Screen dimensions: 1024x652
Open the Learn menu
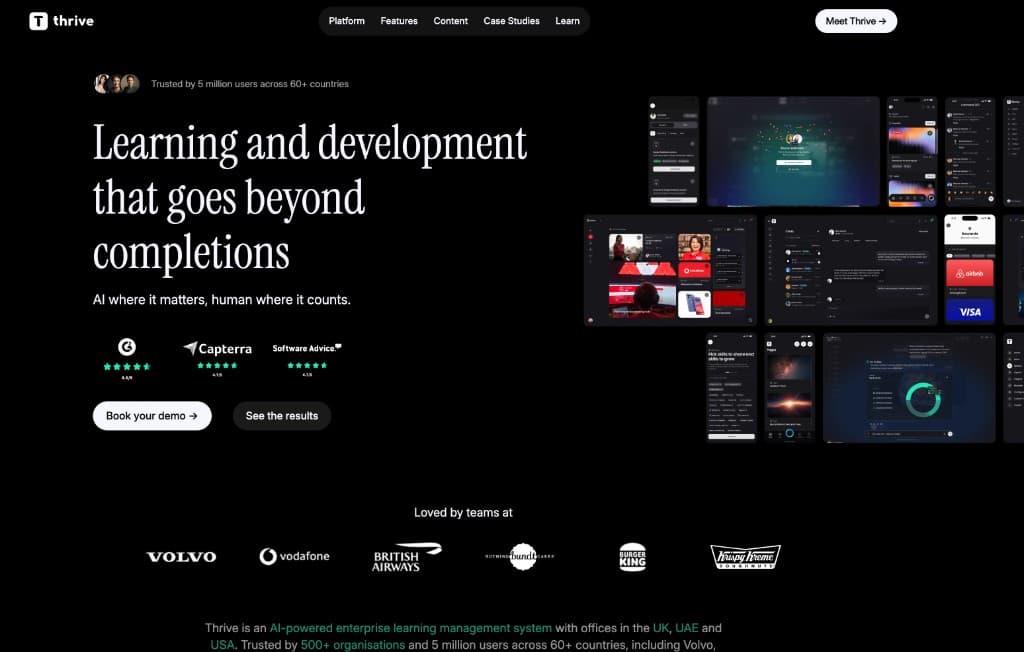point(568,21)
